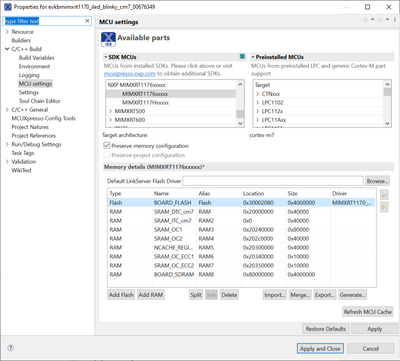Click the Name column header
This screenshot has width=400, height=361.
coord(174,193)
